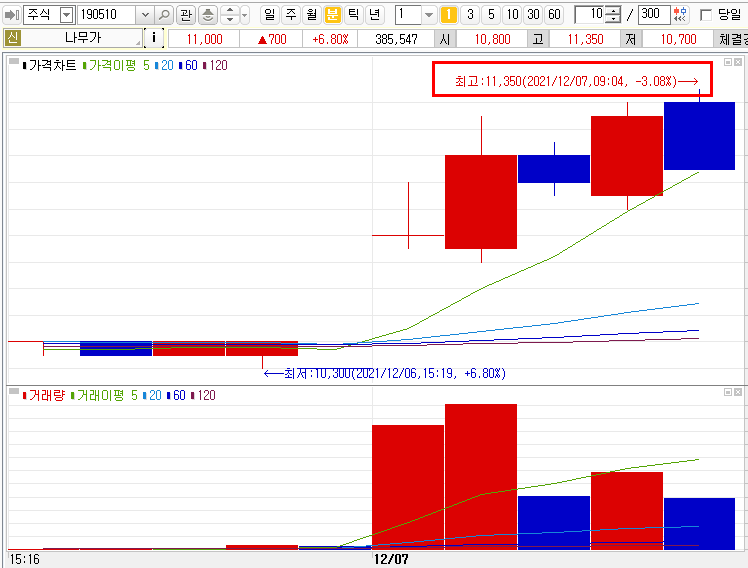Click the 가격이평 5 moving average legend
Screen dimensions: 748x568
click(x=116, y=65)
